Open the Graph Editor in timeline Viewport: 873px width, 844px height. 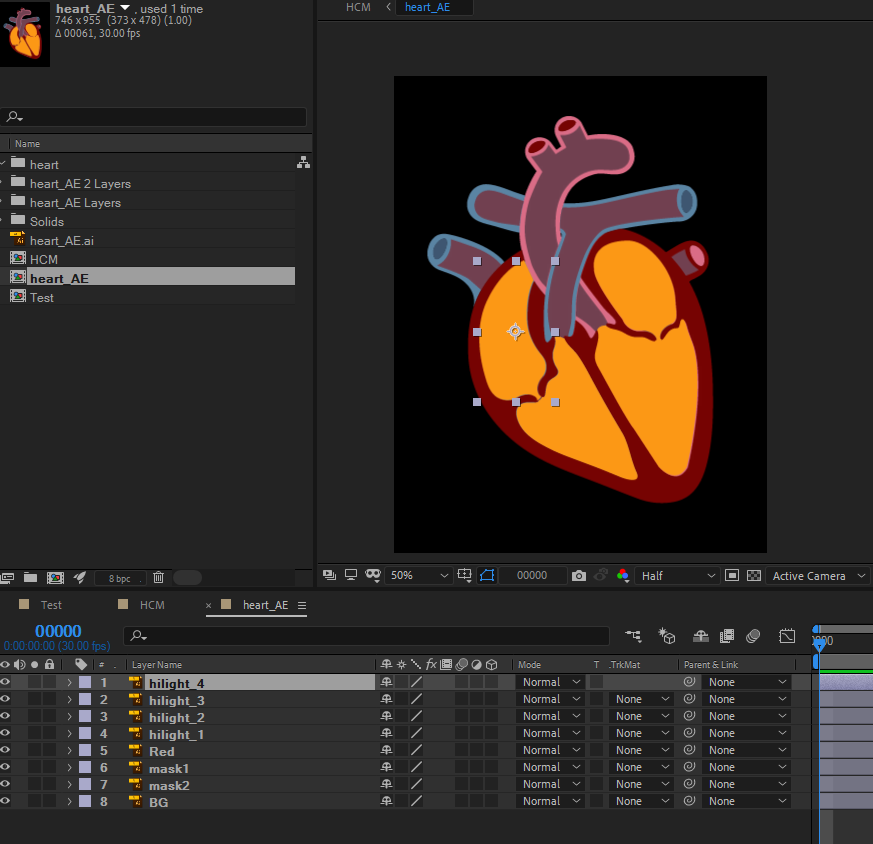pyautogui.click(x=787, y=636)
